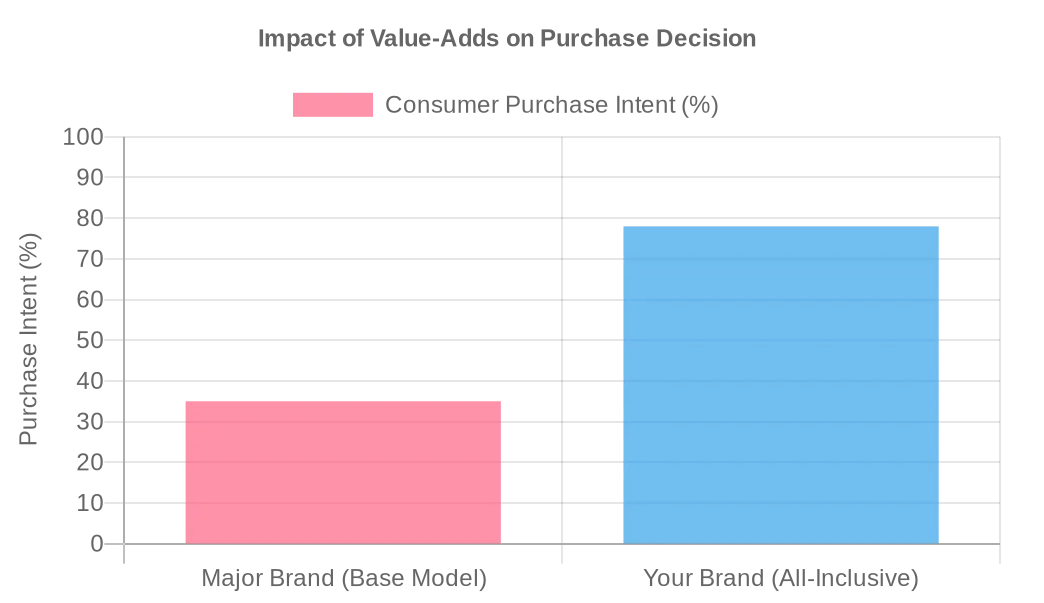Click the vertical gridline between the two bars

tap(562, 300)
